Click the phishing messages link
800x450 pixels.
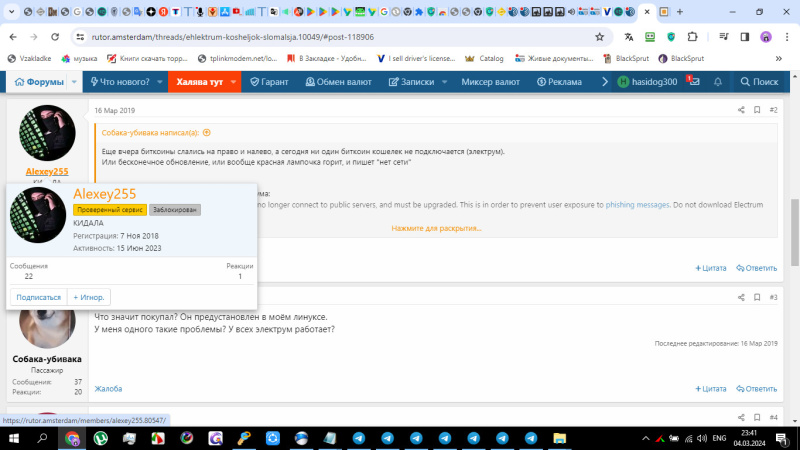pos(637,205)
